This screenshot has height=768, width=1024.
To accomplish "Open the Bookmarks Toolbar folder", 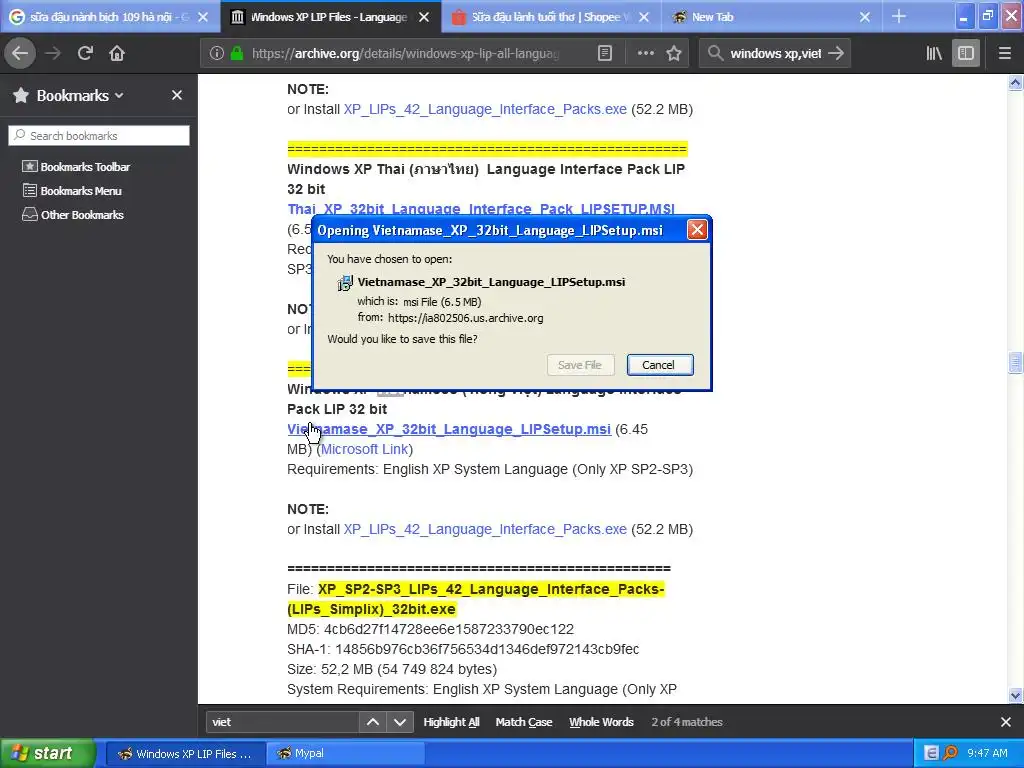I will tap(76, 167).
